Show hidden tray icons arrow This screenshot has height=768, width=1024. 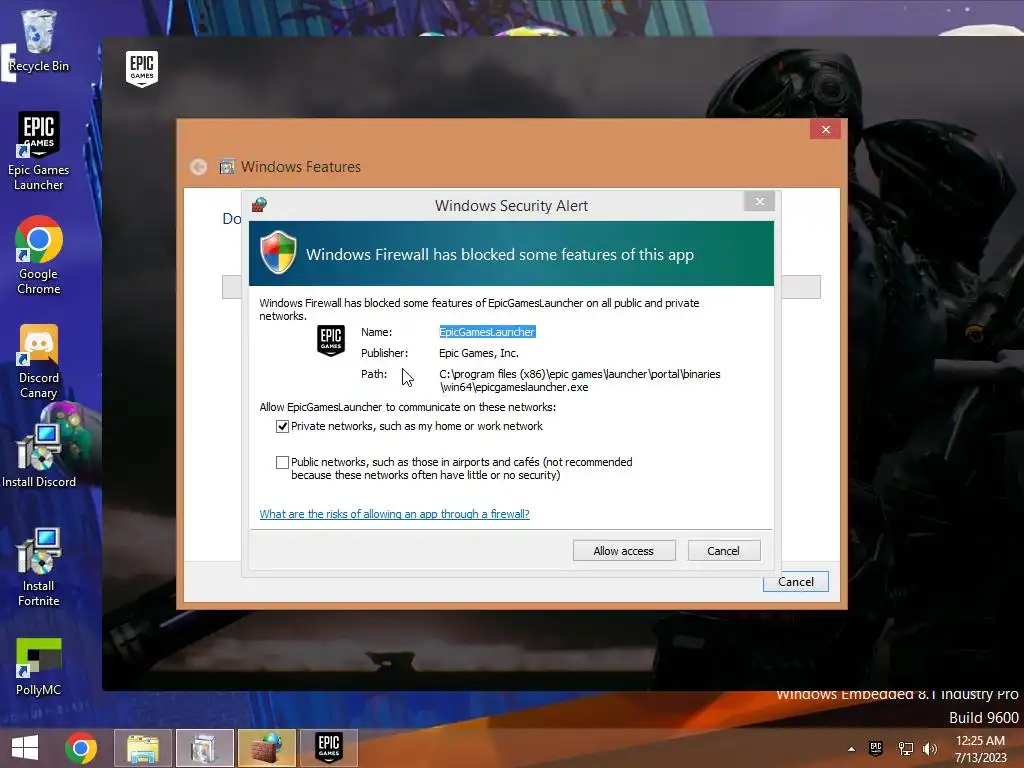pyautogui.click(x=851, y=749)
